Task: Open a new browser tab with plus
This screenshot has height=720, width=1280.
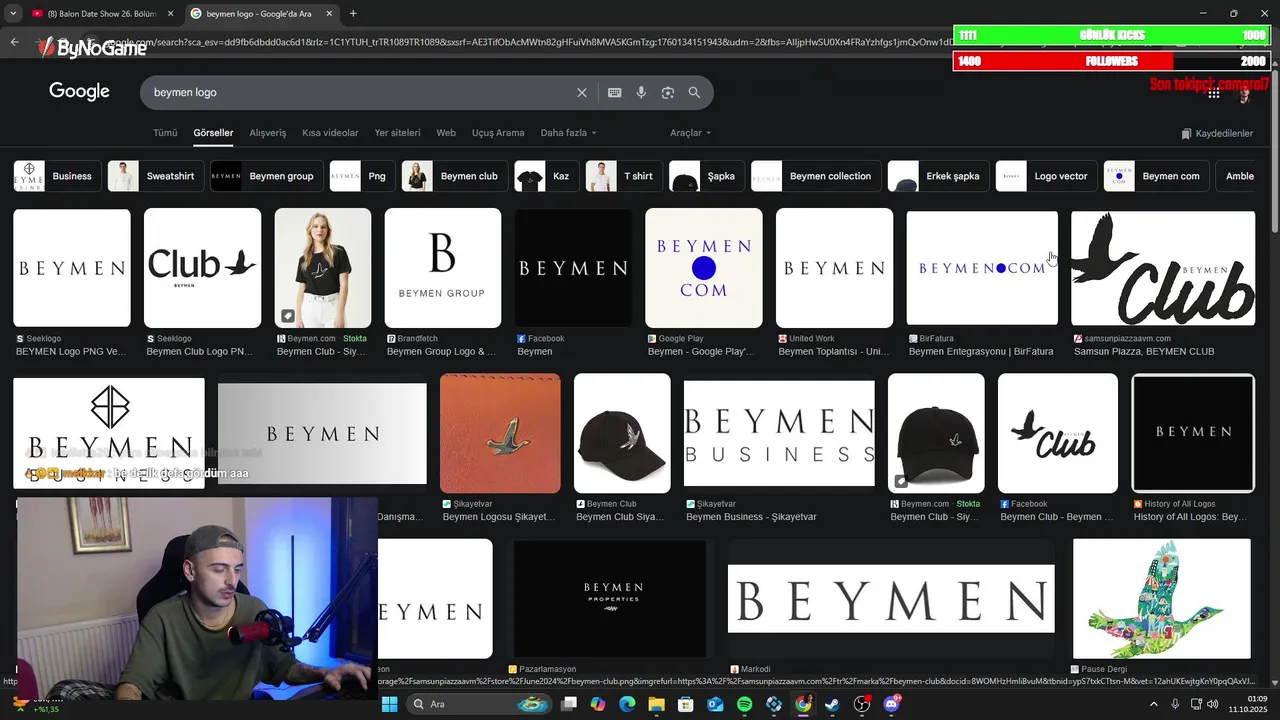Action: 353,14
